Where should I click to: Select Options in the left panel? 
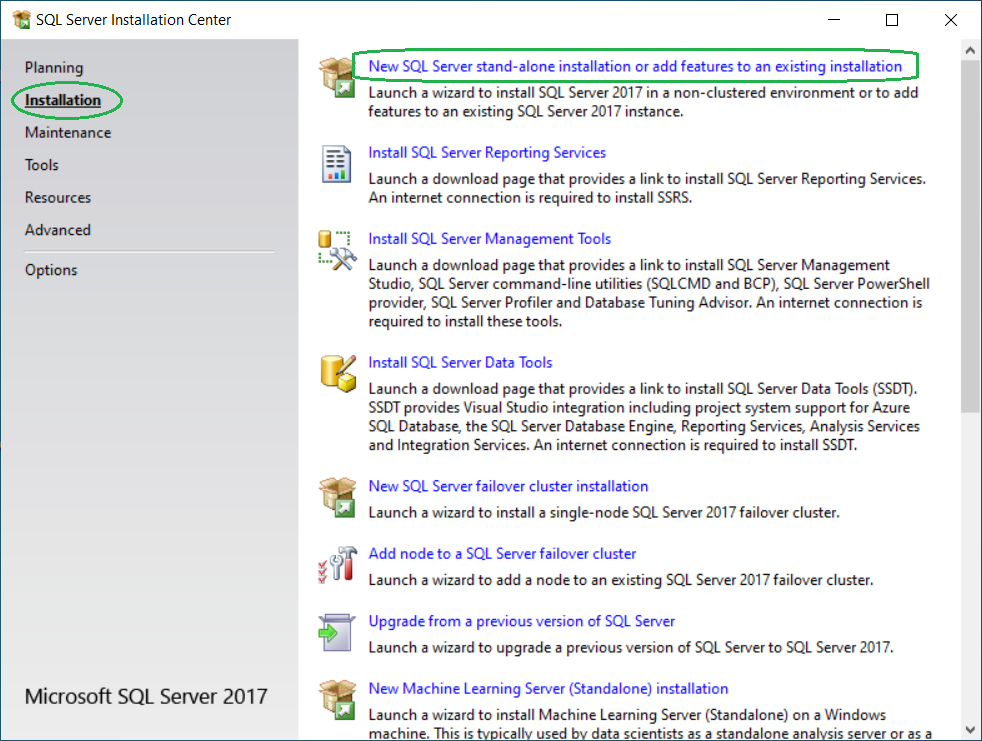(x=51, y=270)
